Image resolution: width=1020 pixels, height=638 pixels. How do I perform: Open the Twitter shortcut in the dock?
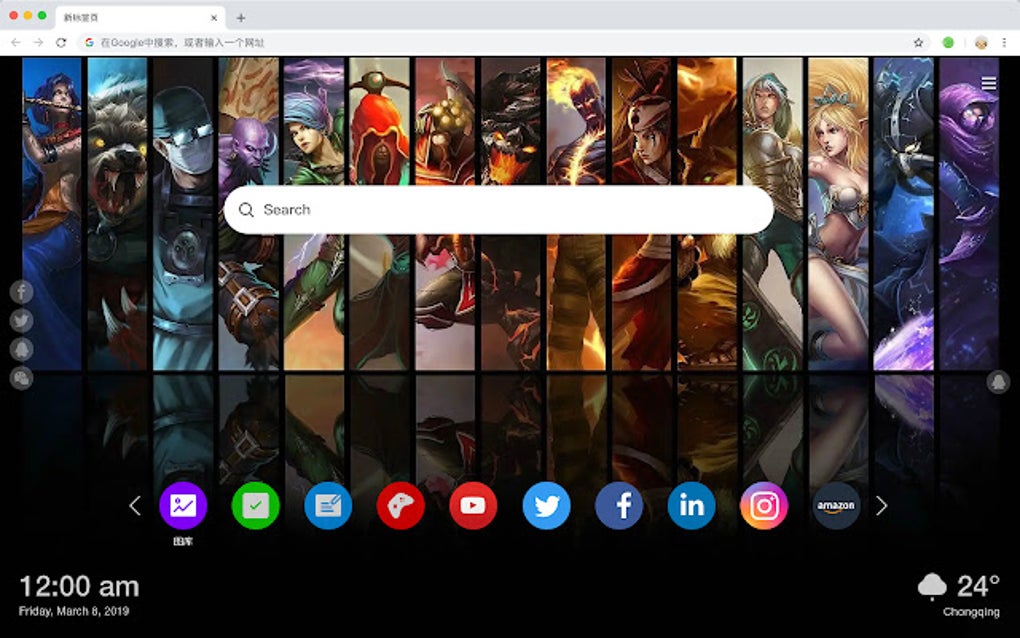coord(546,505)
